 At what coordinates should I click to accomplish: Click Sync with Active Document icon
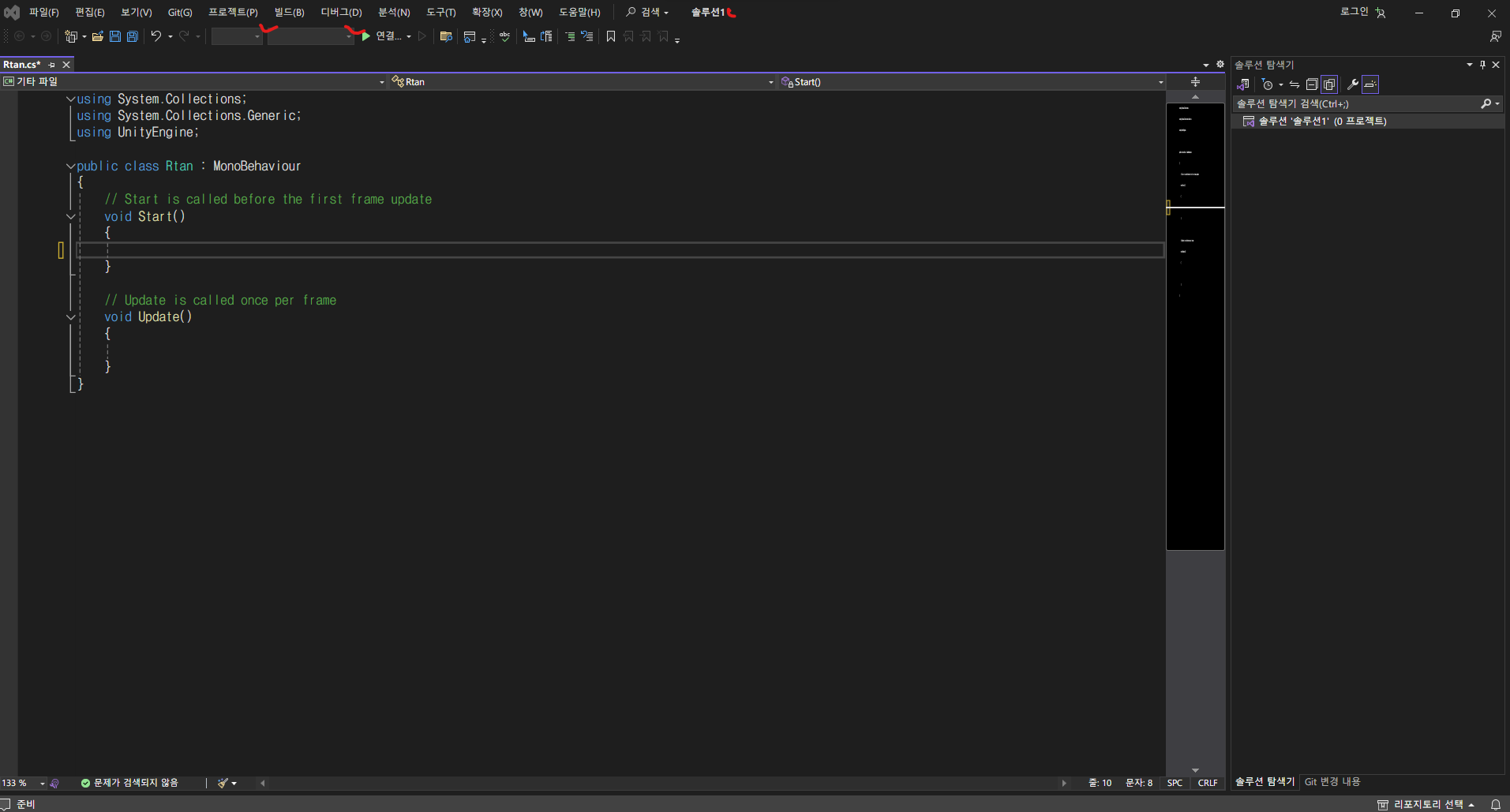[x=1295, y=84]
